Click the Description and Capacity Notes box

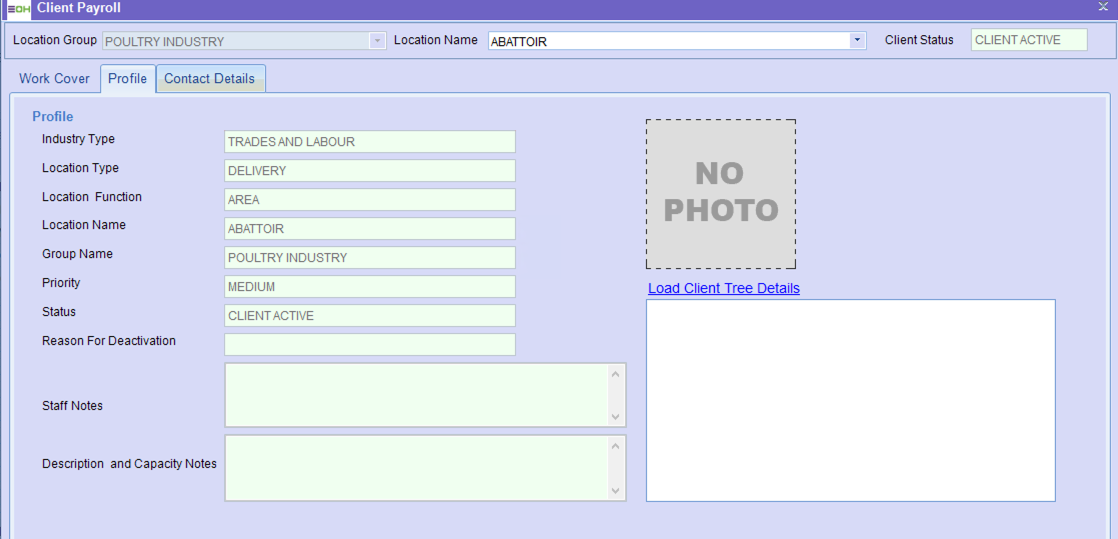[x=415, y=467]
